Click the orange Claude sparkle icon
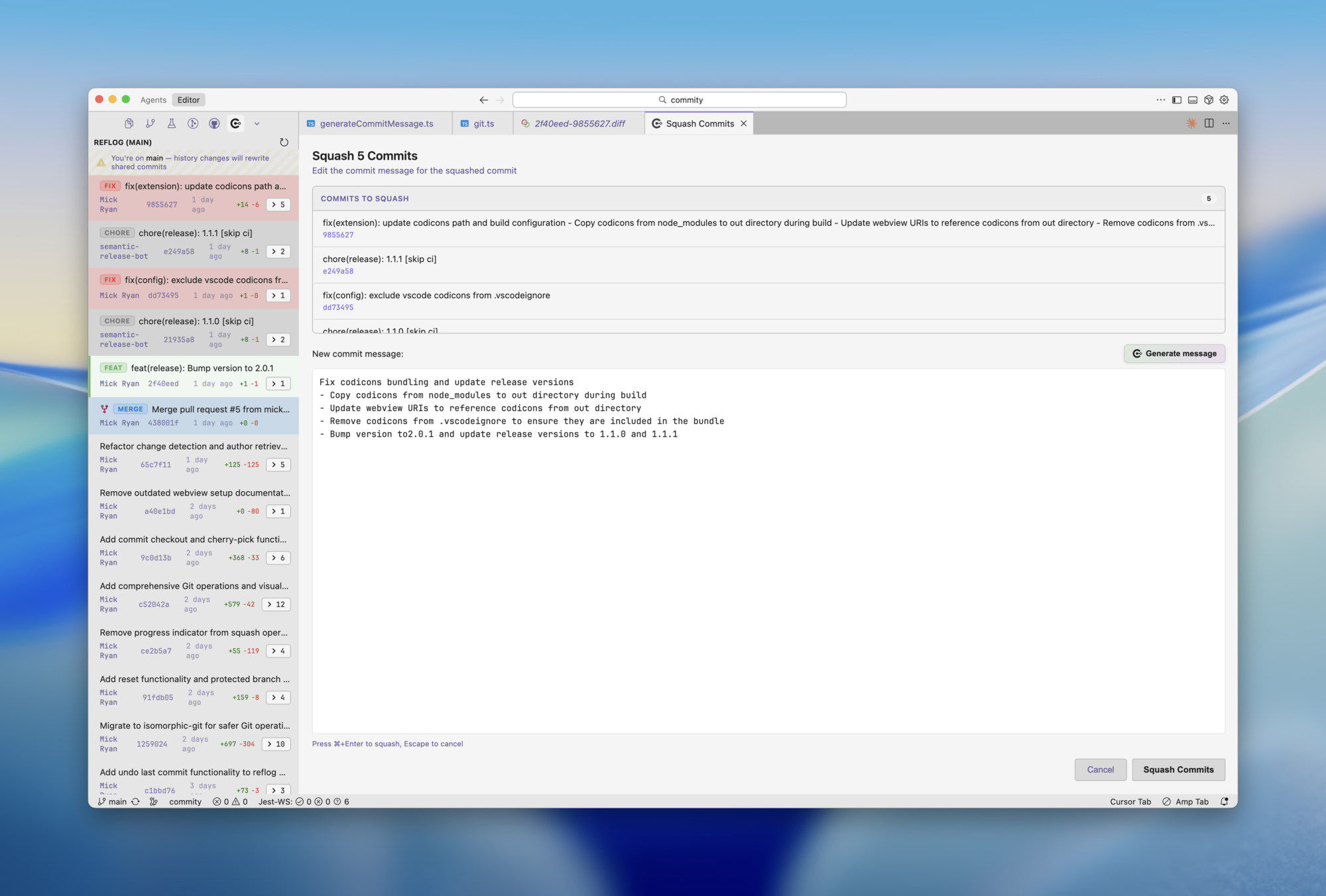The width and height of the screenshot is (1326, 896). 1191,123
